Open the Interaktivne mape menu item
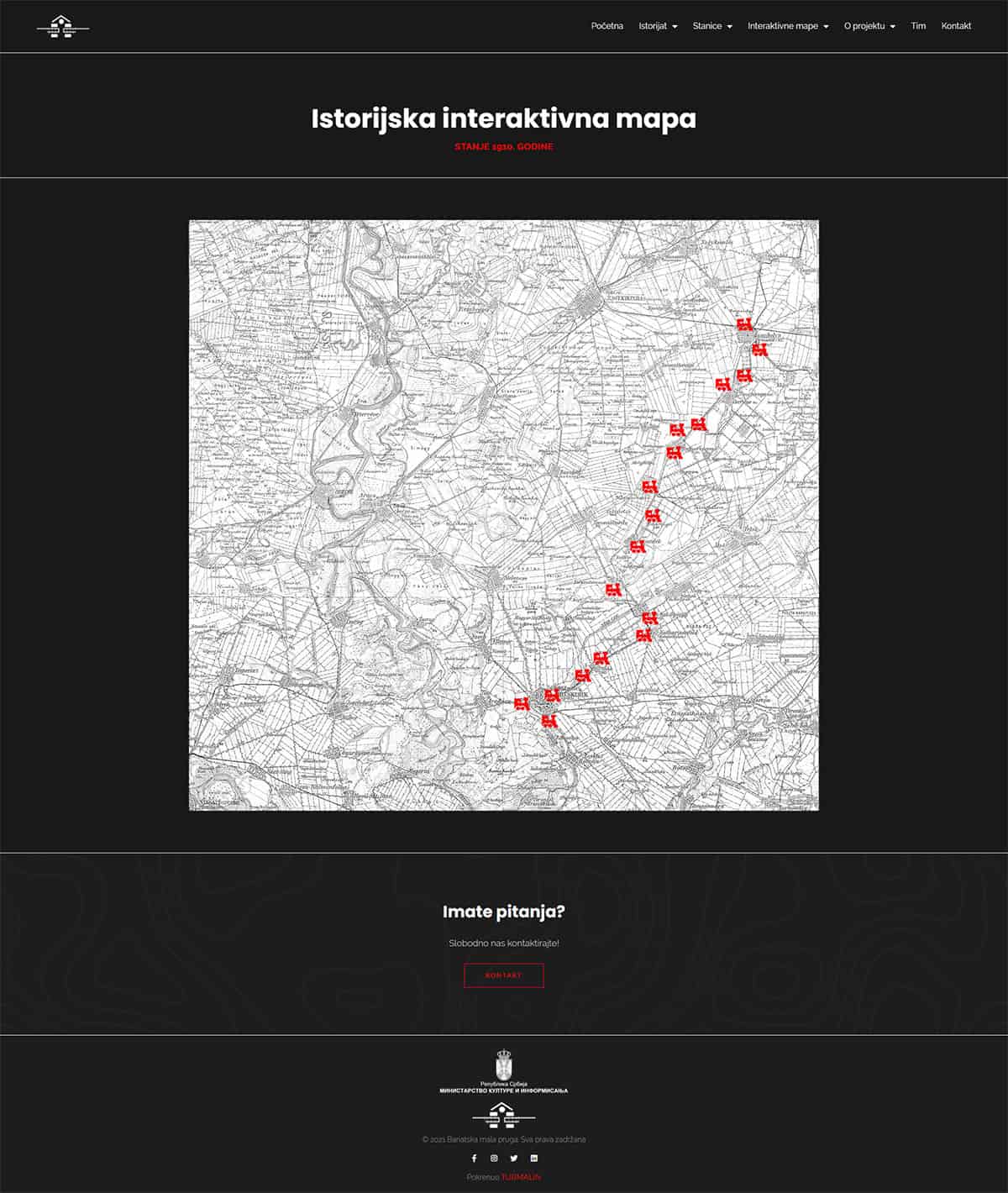The image size is (1008, 1193). click(x=783, y=26)
